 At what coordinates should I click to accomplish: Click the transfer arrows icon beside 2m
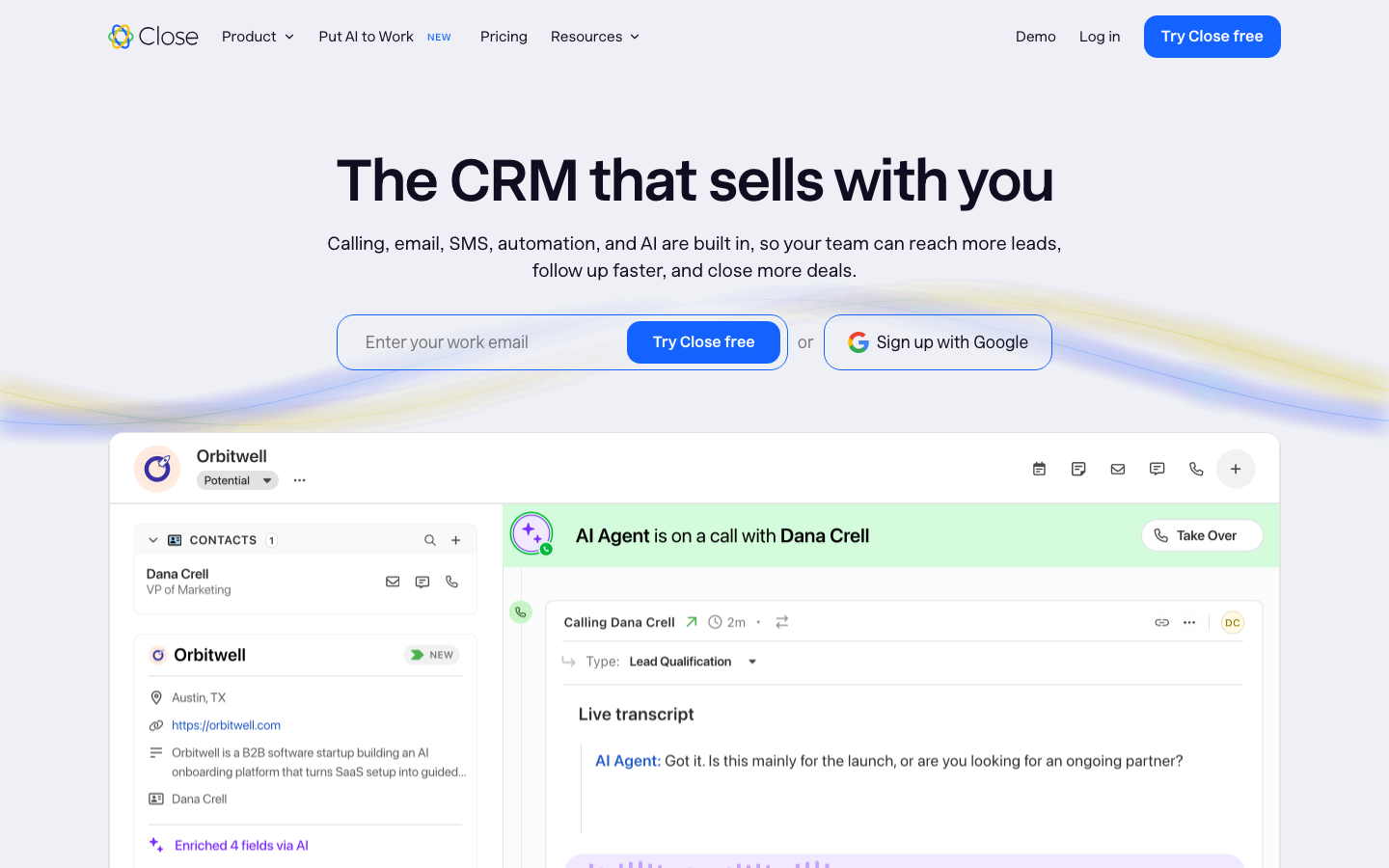pos(782,622)
